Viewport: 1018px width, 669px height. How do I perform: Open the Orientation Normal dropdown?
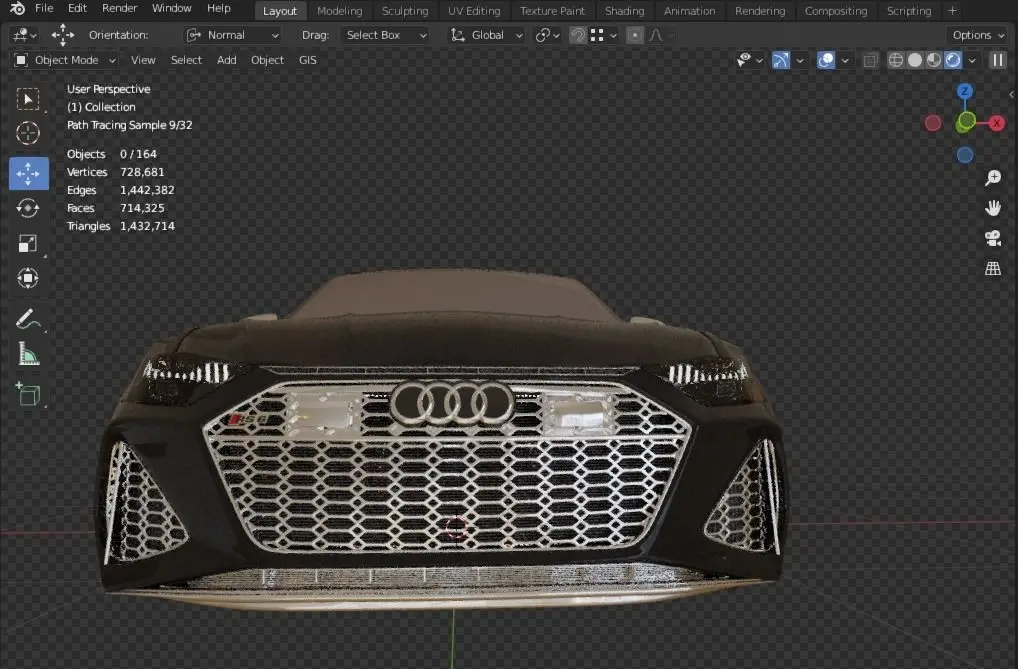click(x=233, y=35)
